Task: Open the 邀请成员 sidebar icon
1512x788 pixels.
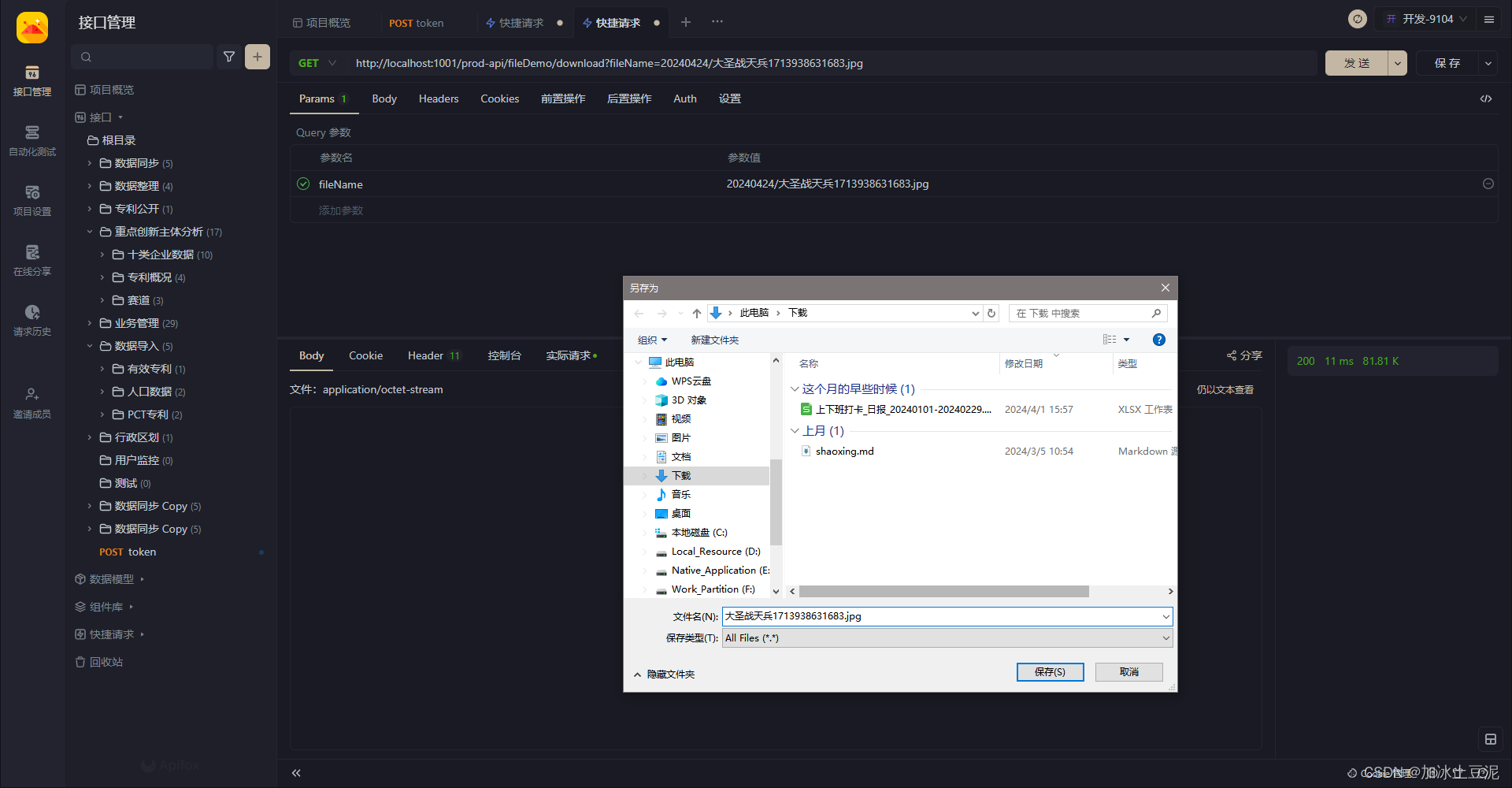Action: 32,403
